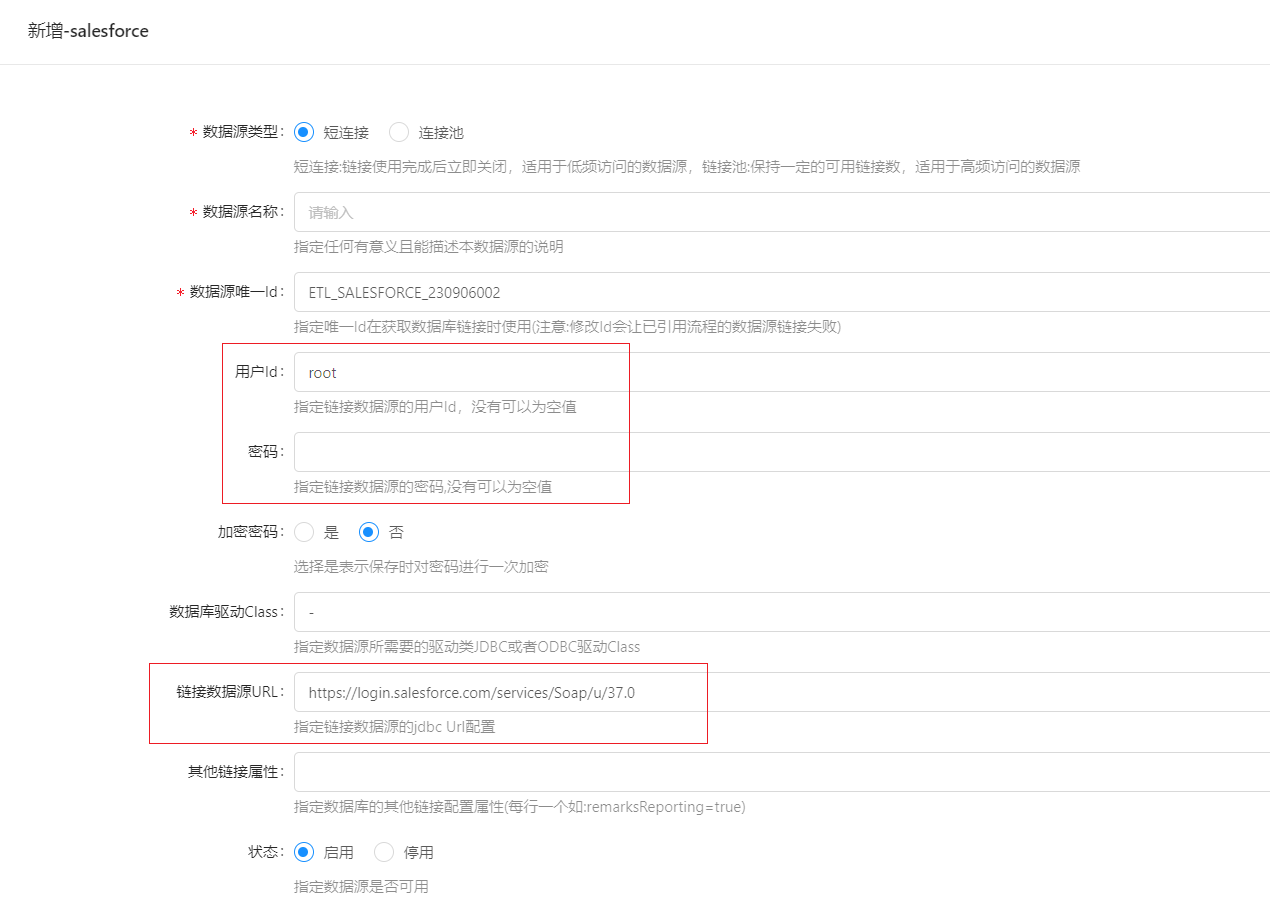Choose the 连接池 data source type
1270x912 pixels.
pyautogui.click(x=399, y=132)
